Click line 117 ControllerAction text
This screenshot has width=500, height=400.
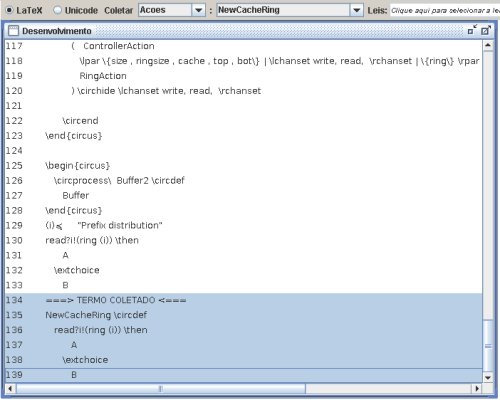tap(119, 46)
